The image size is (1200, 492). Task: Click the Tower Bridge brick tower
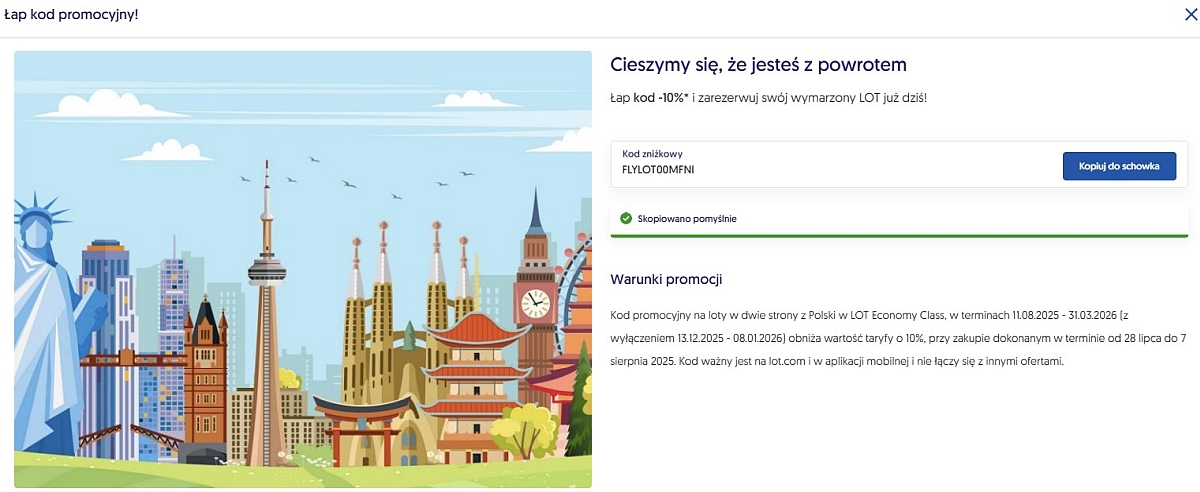pyautogui.click(x=206, y=375)
